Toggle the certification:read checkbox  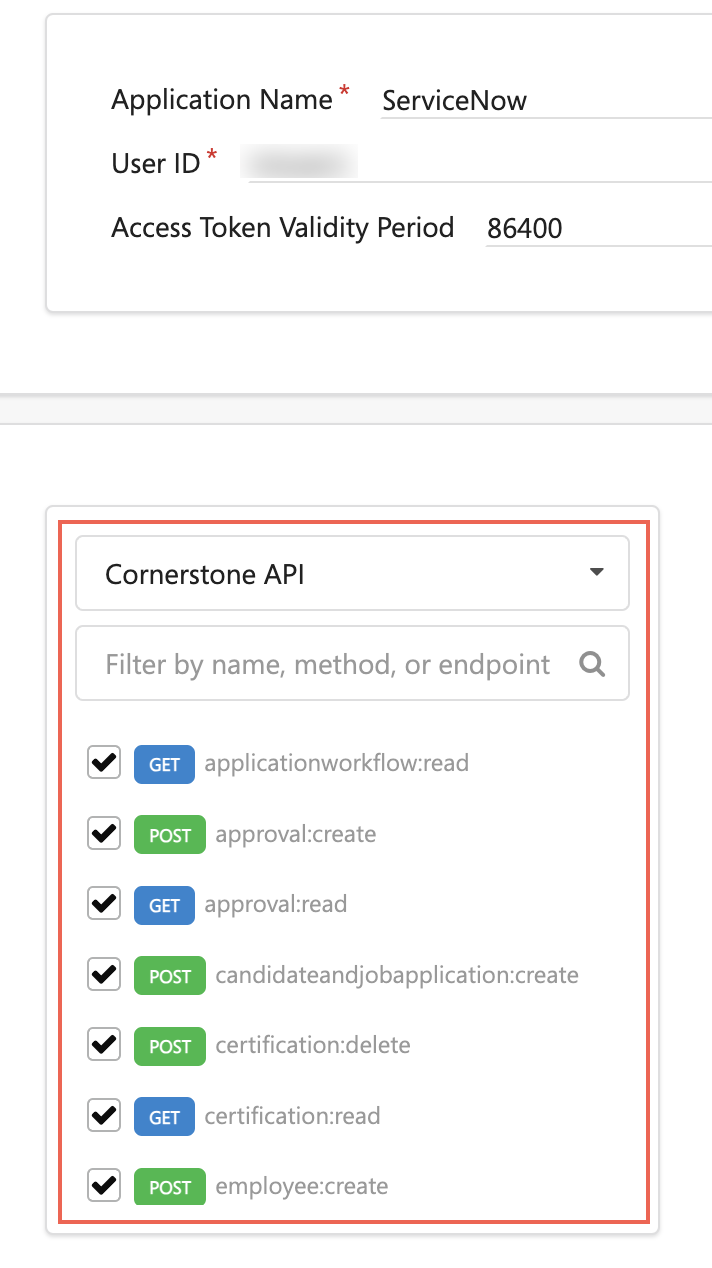104,1115
